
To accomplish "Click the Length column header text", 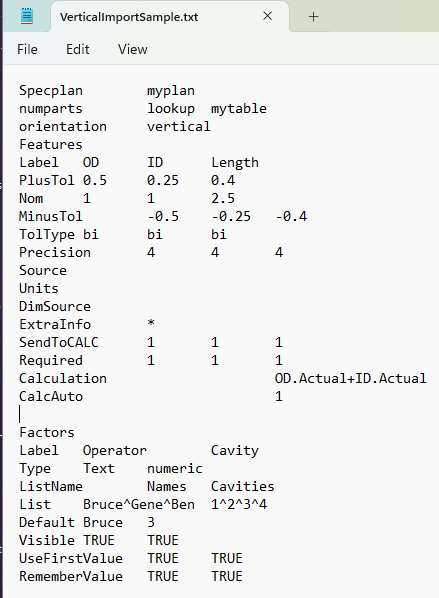I will pos(235,163).
